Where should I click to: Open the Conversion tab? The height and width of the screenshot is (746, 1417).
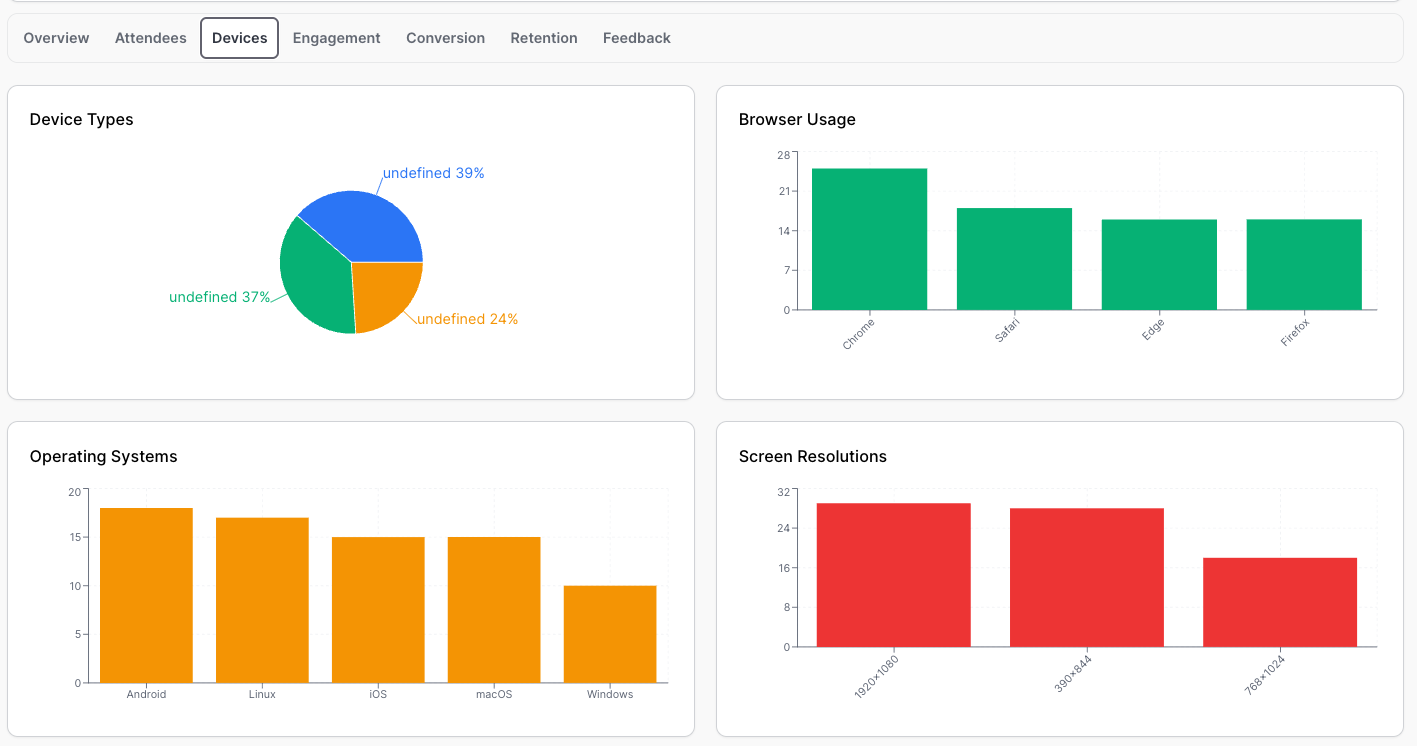click(x=445, y=38)
